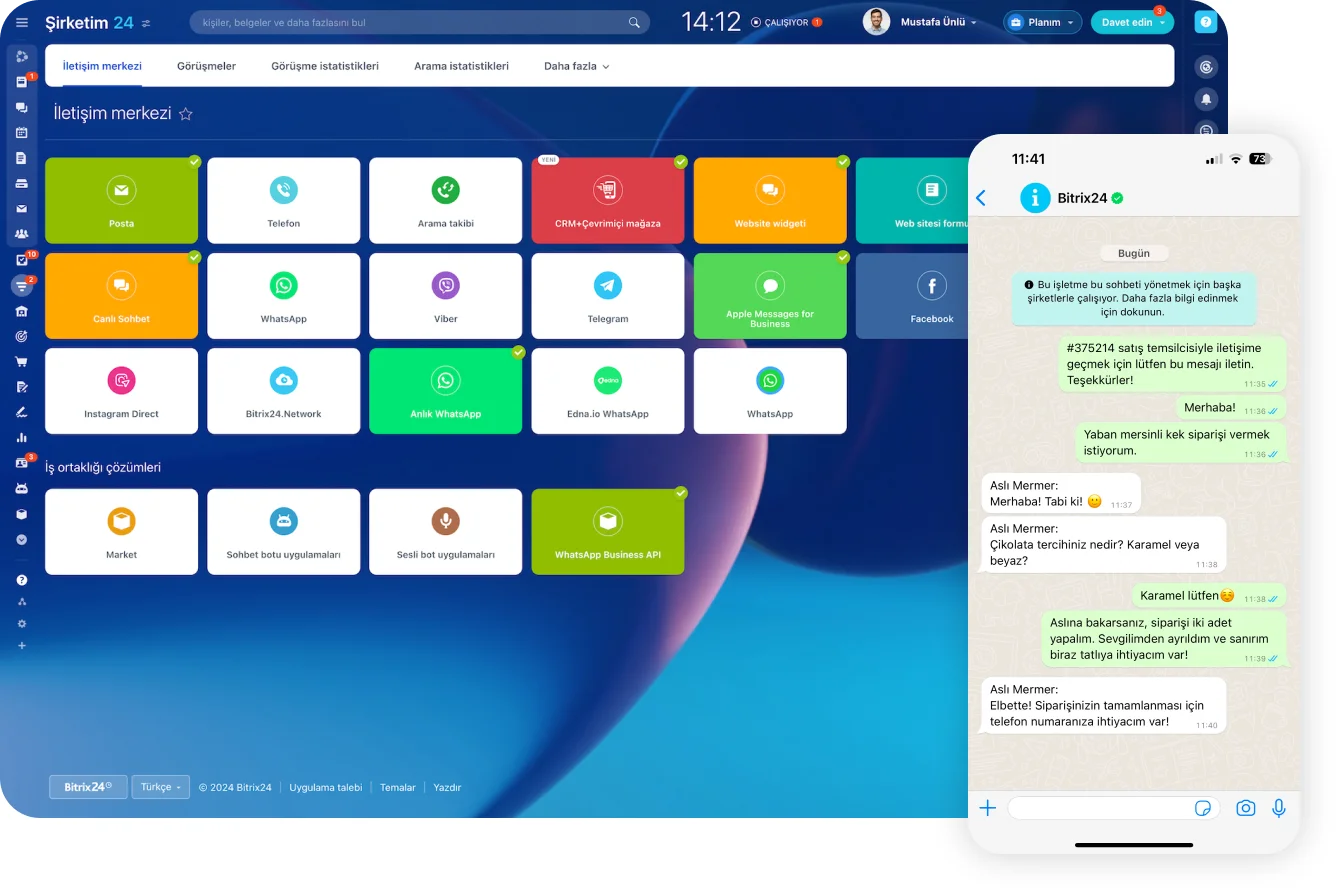Open CRM funnel icon with badge 2

click(x=22, y=285)
